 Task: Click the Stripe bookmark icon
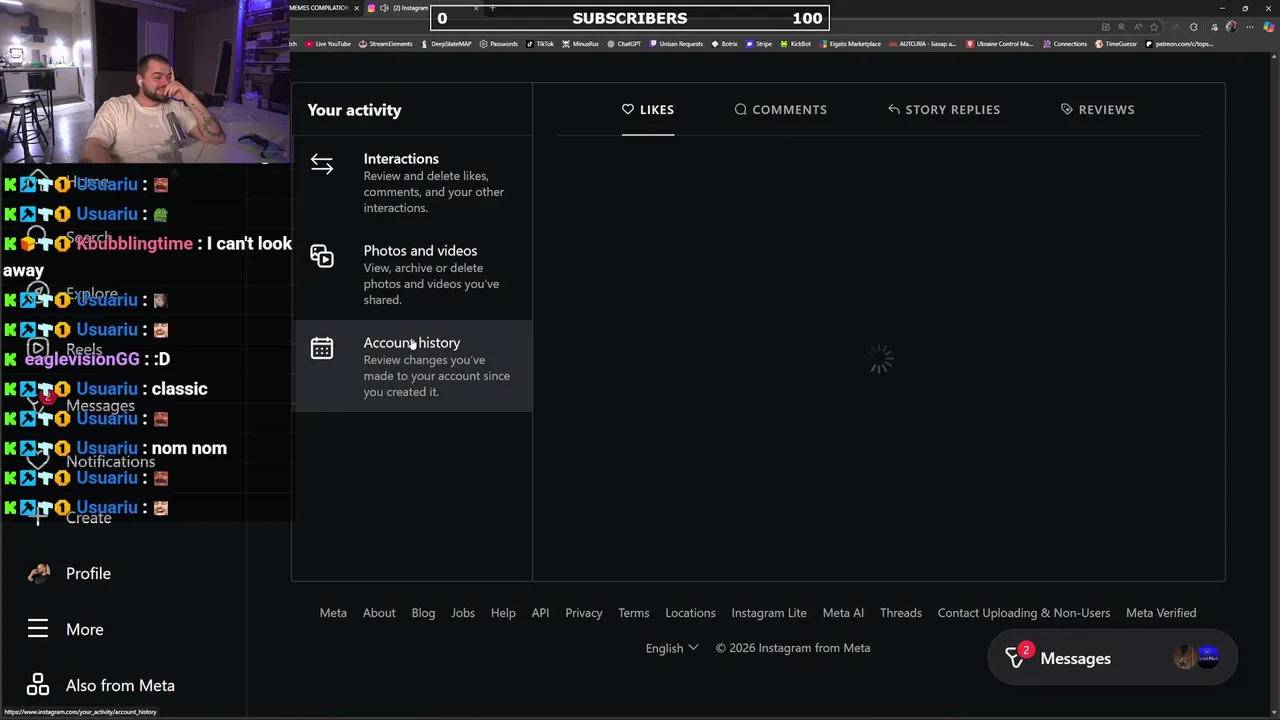pyautogui.click(x=749, y=44)
